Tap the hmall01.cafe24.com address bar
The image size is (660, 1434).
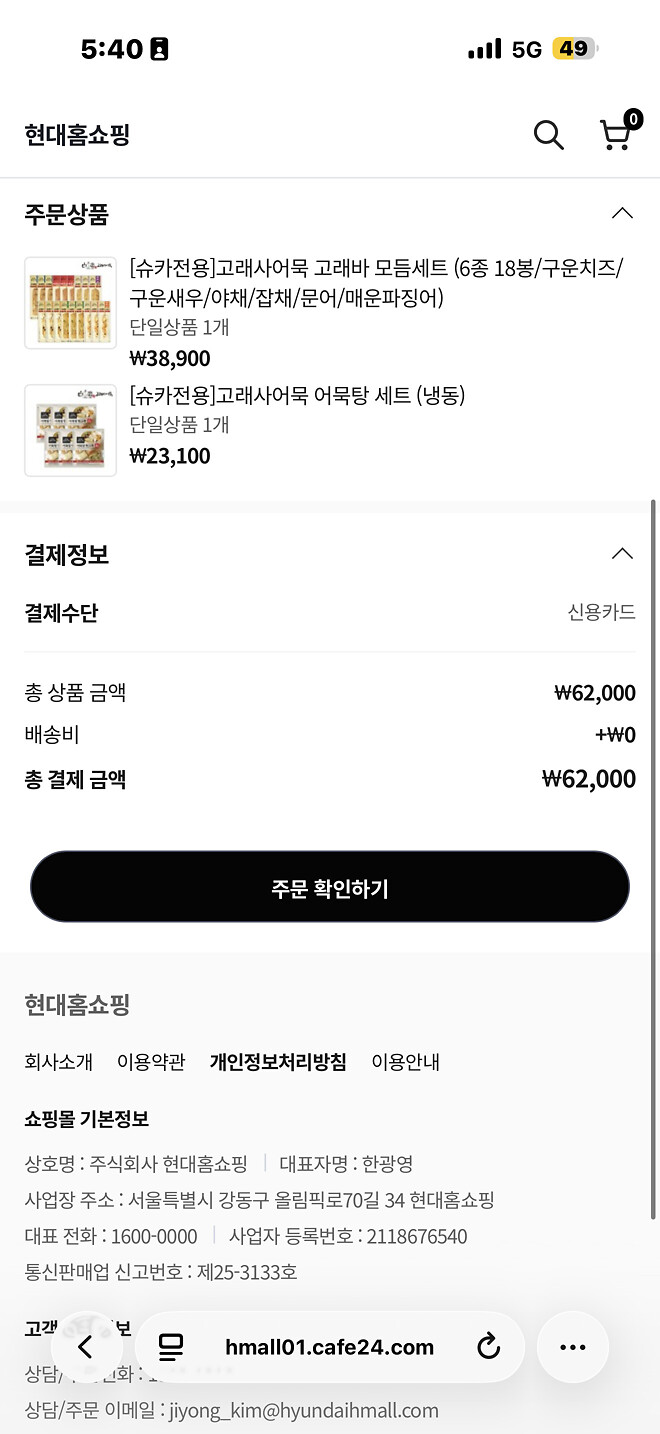[x=330, y=1346]
